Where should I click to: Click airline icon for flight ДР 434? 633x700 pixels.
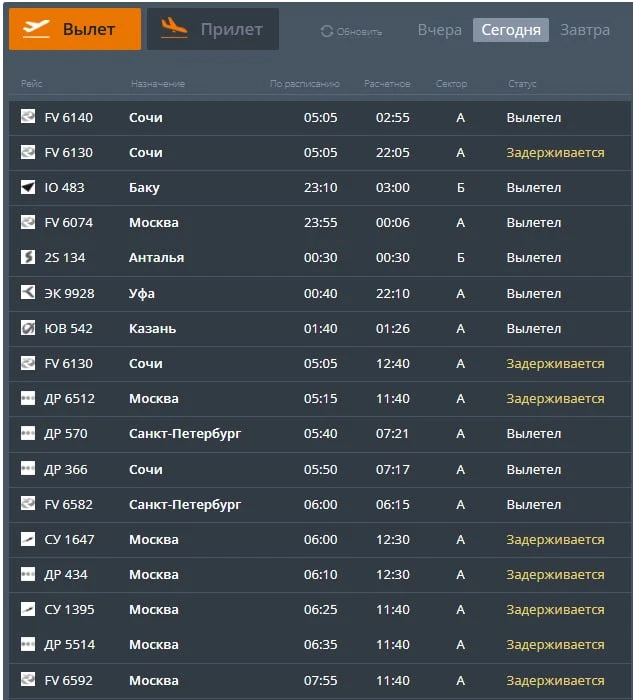point(28,574)
